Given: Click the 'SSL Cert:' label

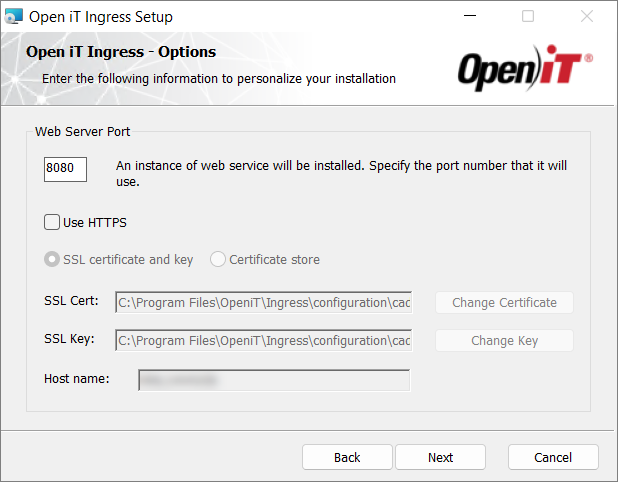Looking at the screenshot, I should tap(71, 301).
